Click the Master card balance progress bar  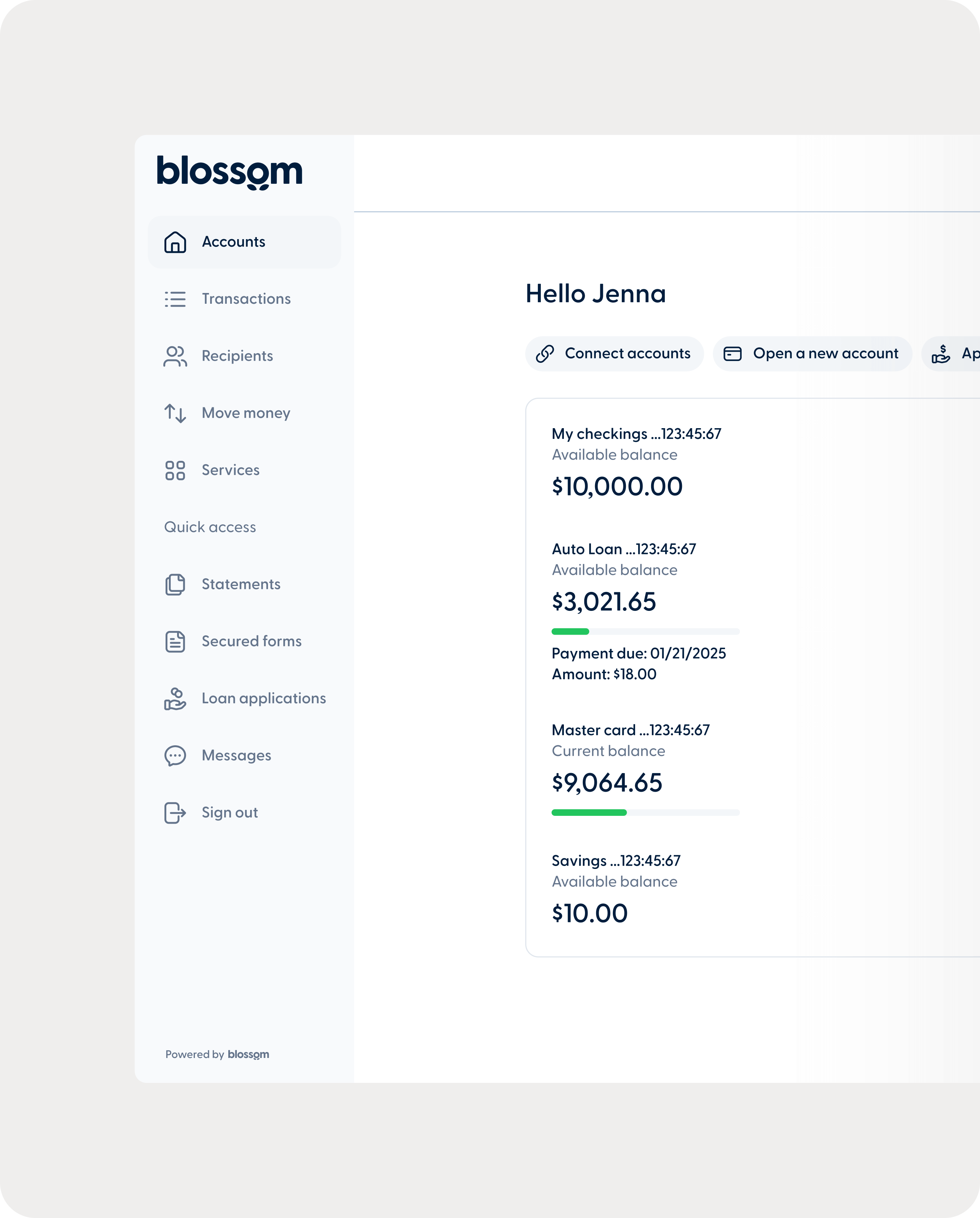pos(645,812)
